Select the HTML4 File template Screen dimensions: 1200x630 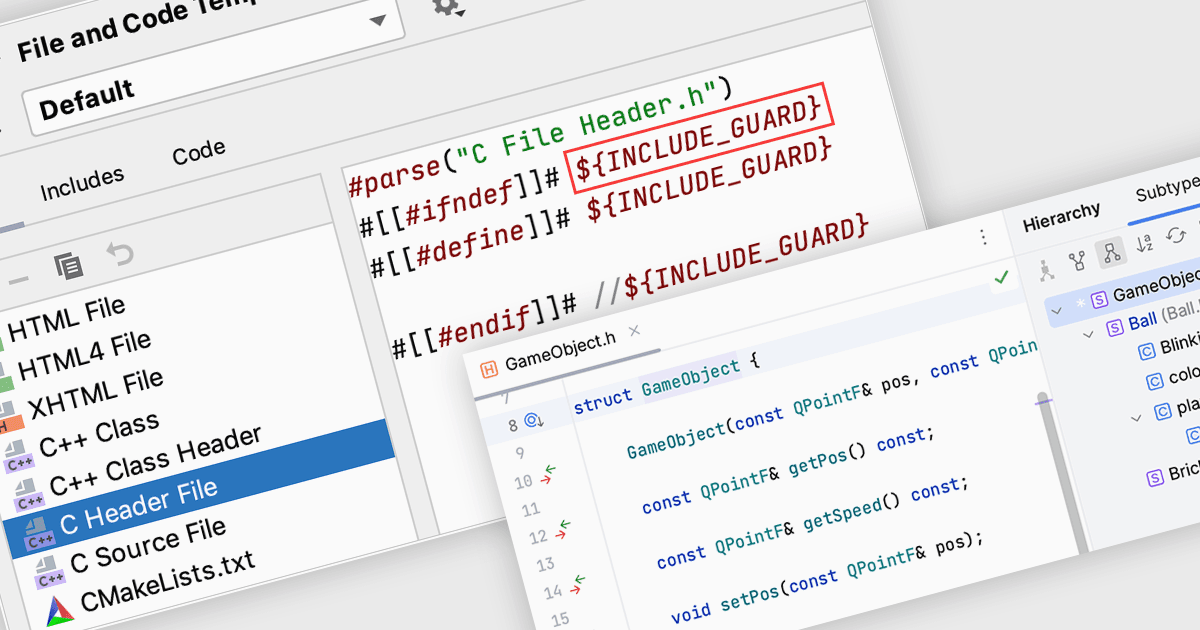[x=84, y=355]
